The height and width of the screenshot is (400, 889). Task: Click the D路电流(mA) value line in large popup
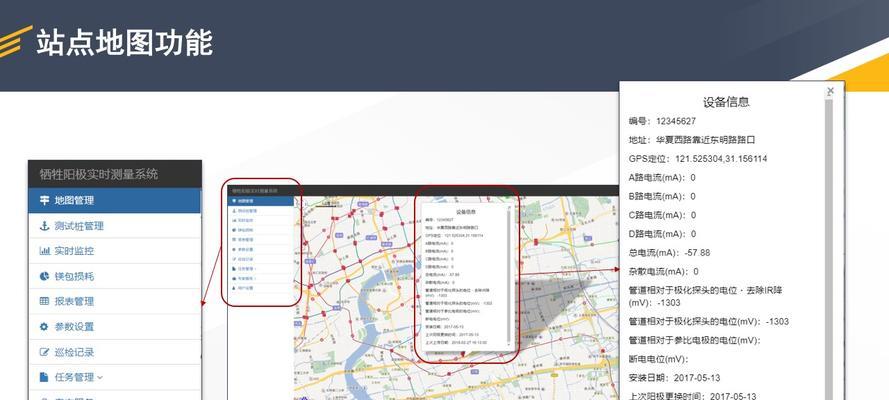(662, 234)
